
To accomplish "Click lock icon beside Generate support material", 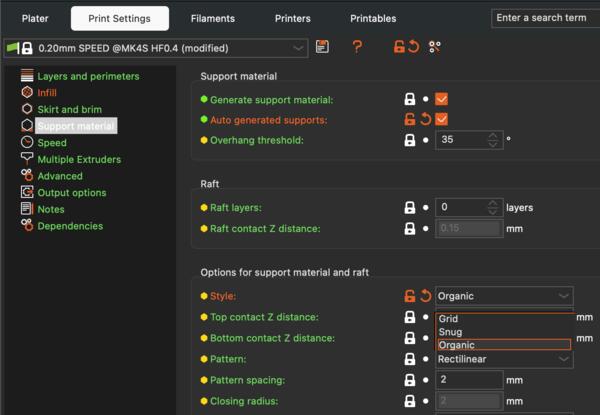I will tap(410, 99).
